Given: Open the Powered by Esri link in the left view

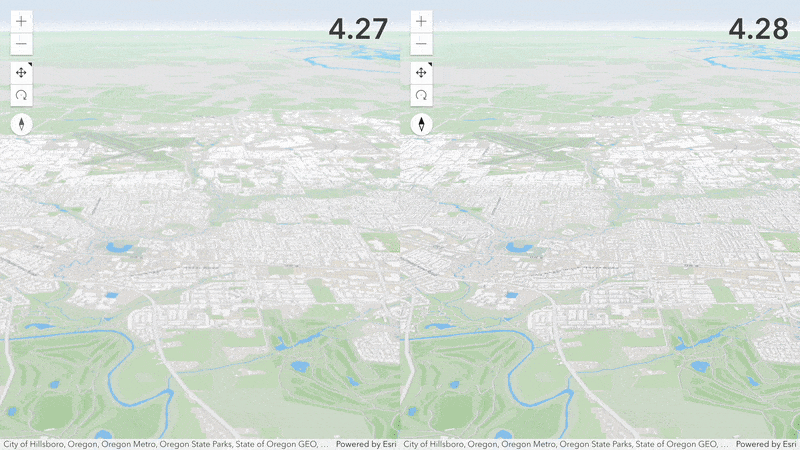Looking at the screenshot, I should pos(366,444).
